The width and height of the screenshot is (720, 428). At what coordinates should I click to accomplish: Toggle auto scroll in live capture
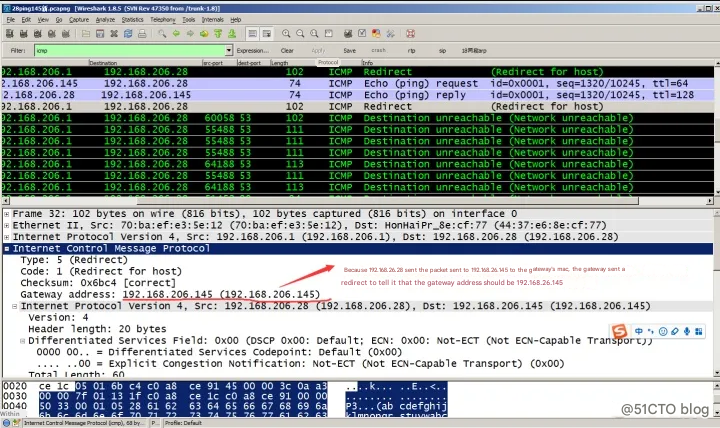266,34
